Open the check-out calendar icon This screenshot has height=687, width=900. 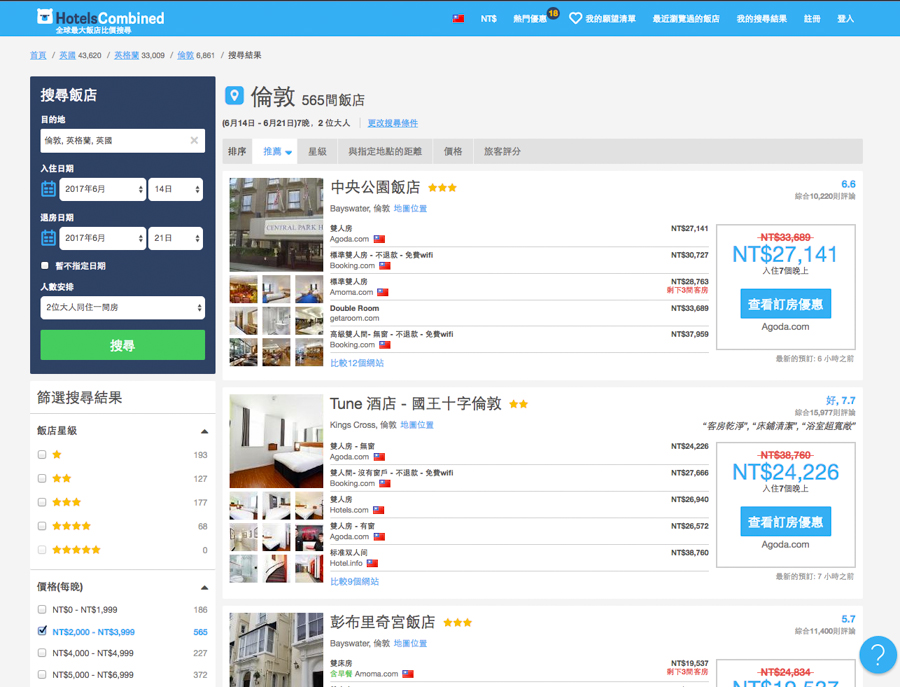[48, 238]
